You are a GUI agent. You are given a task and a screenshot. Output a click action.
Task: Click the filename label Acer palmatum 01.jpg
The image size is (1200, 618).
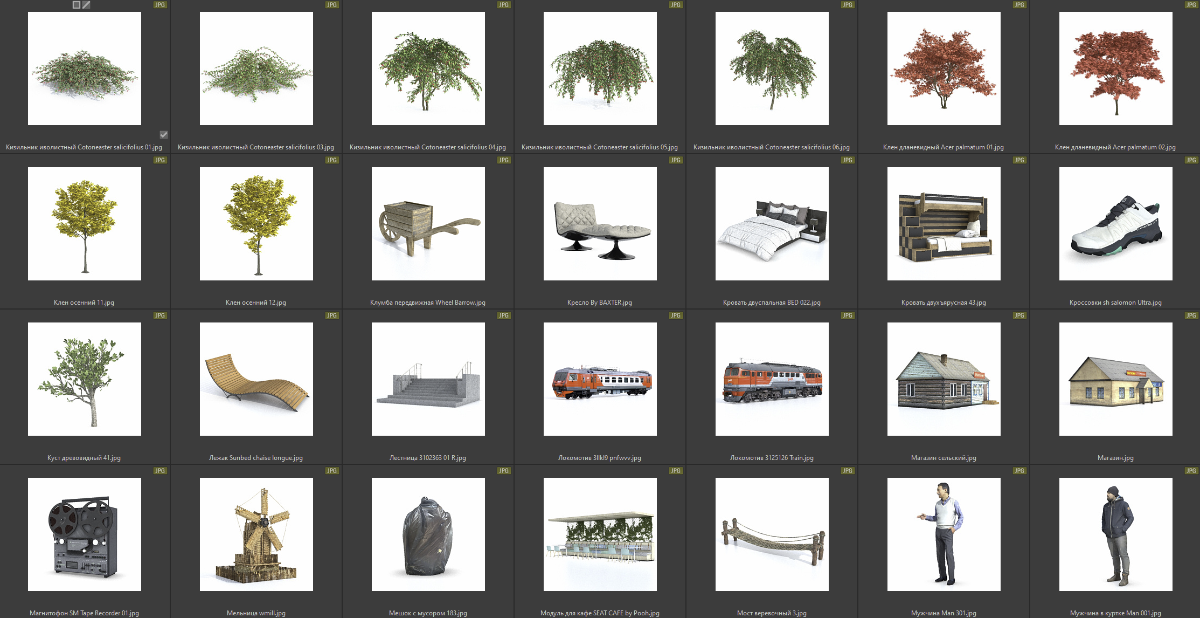[943, 147]
